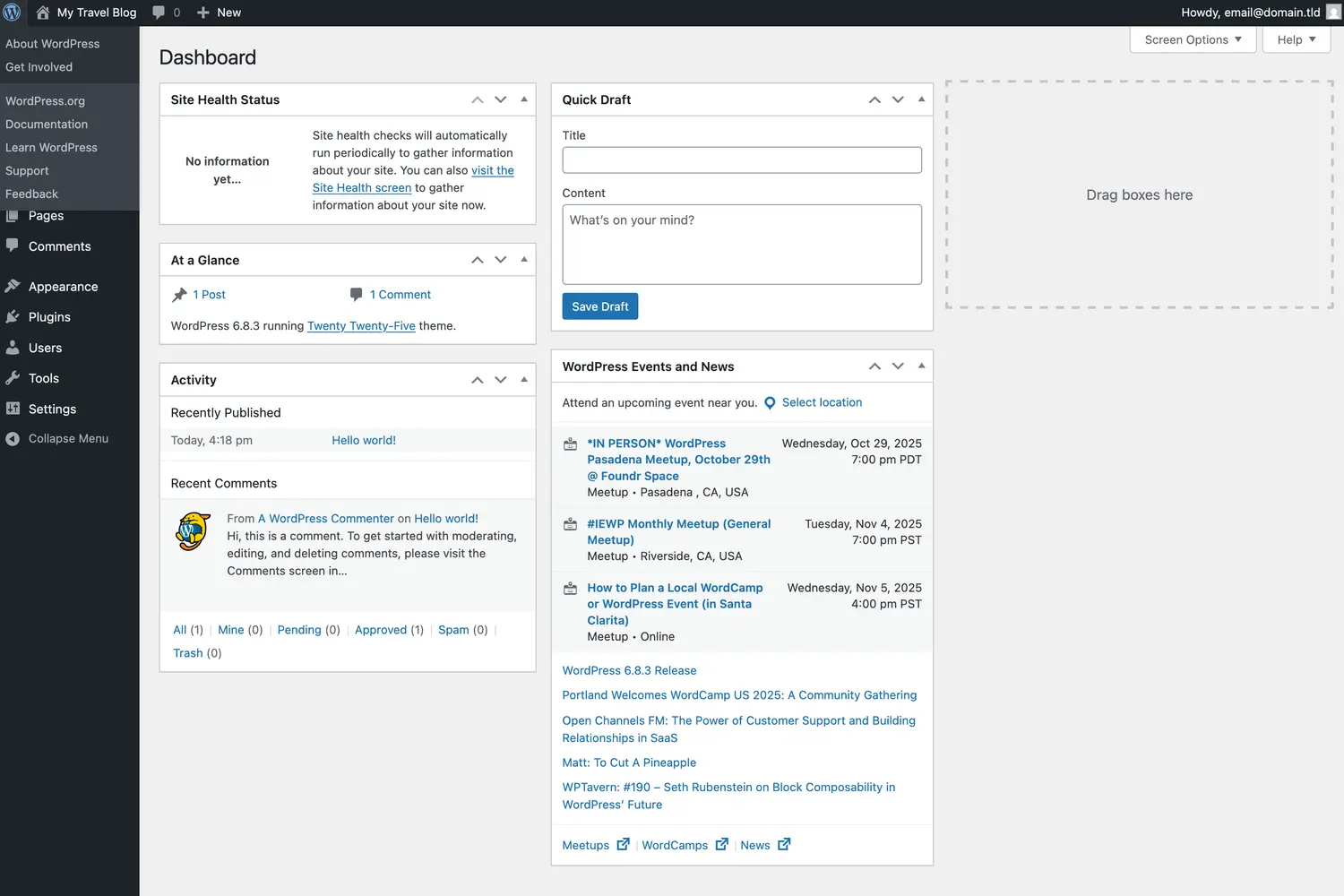Open the Twenty Twenty-Five theme link
Image resolution: width=1344 pixels, height=896 pixels.
tap(361, 326)
